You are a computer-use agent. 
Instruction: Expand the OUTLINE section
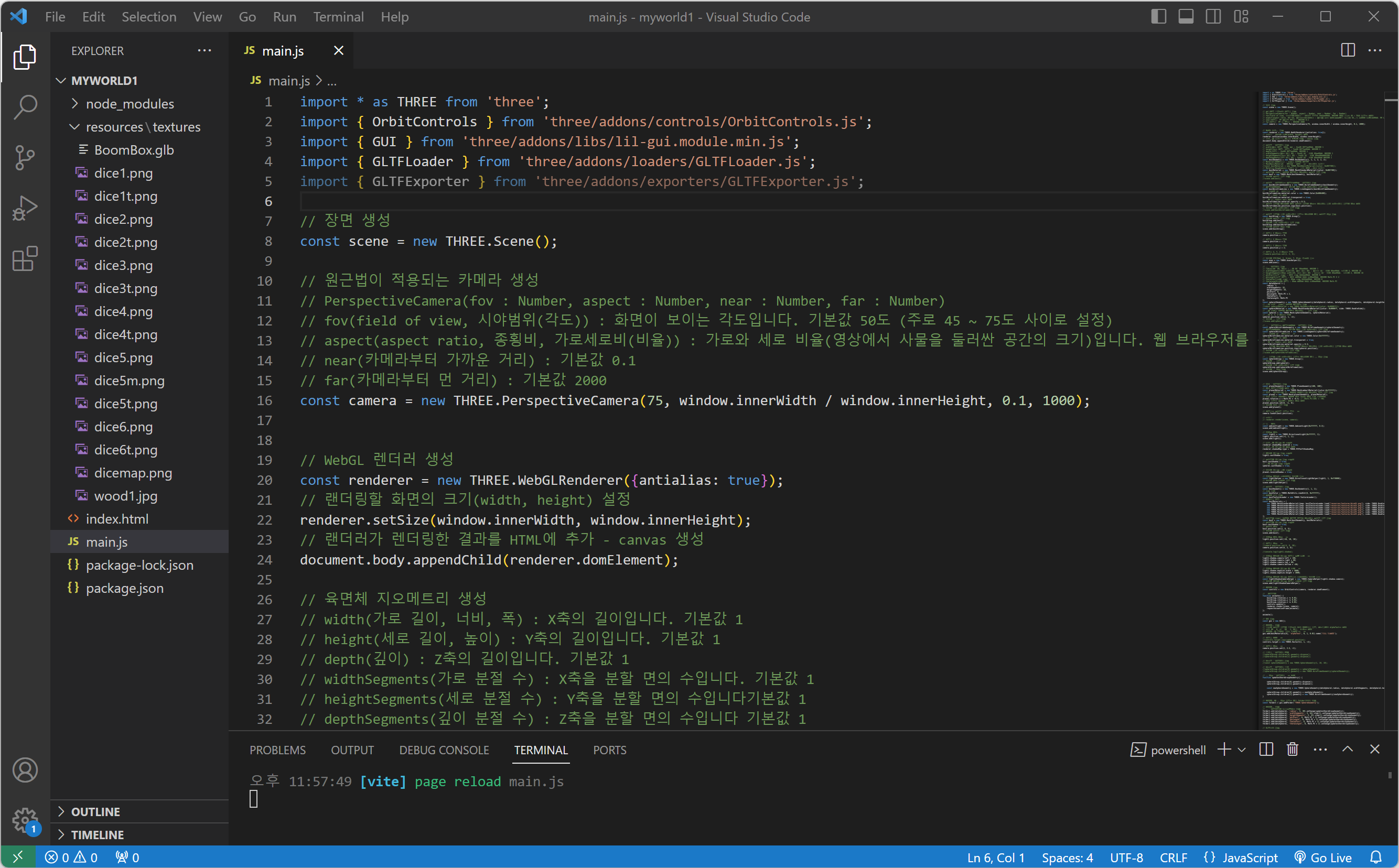95,811
